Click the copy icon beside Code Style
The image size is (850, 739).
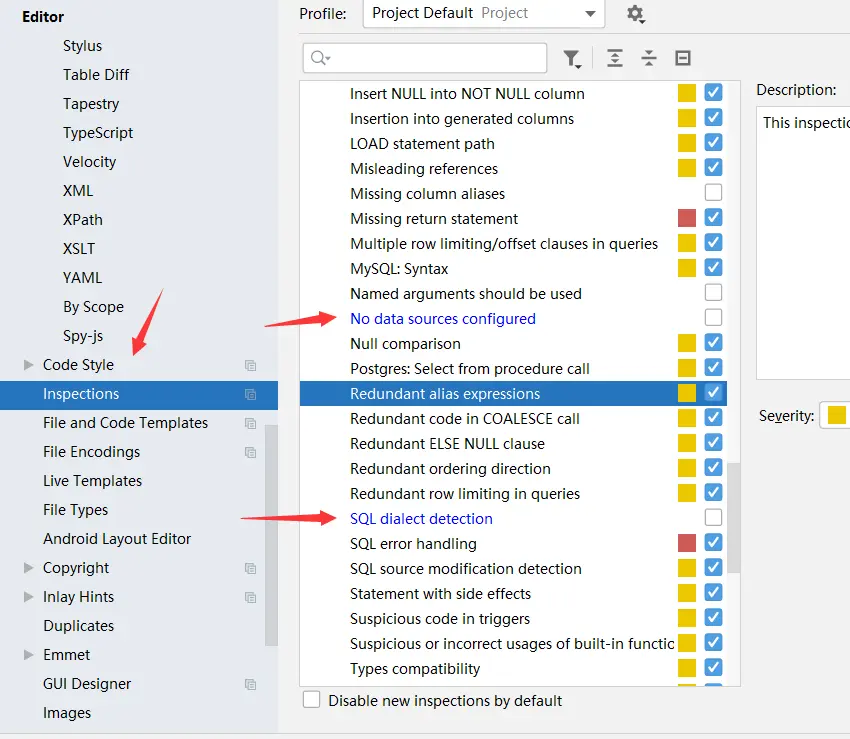(x=250, y=366)
